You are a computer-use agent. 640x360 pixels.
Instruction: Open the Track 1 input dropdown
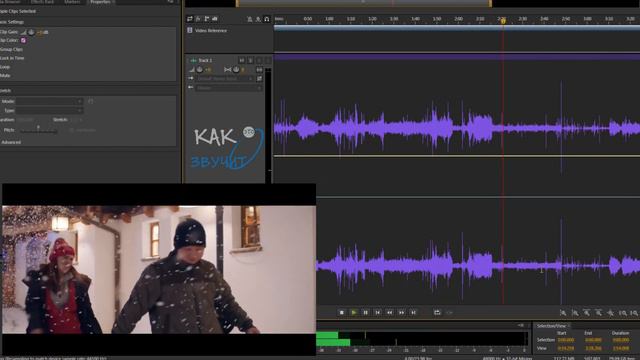pos(225,78)
